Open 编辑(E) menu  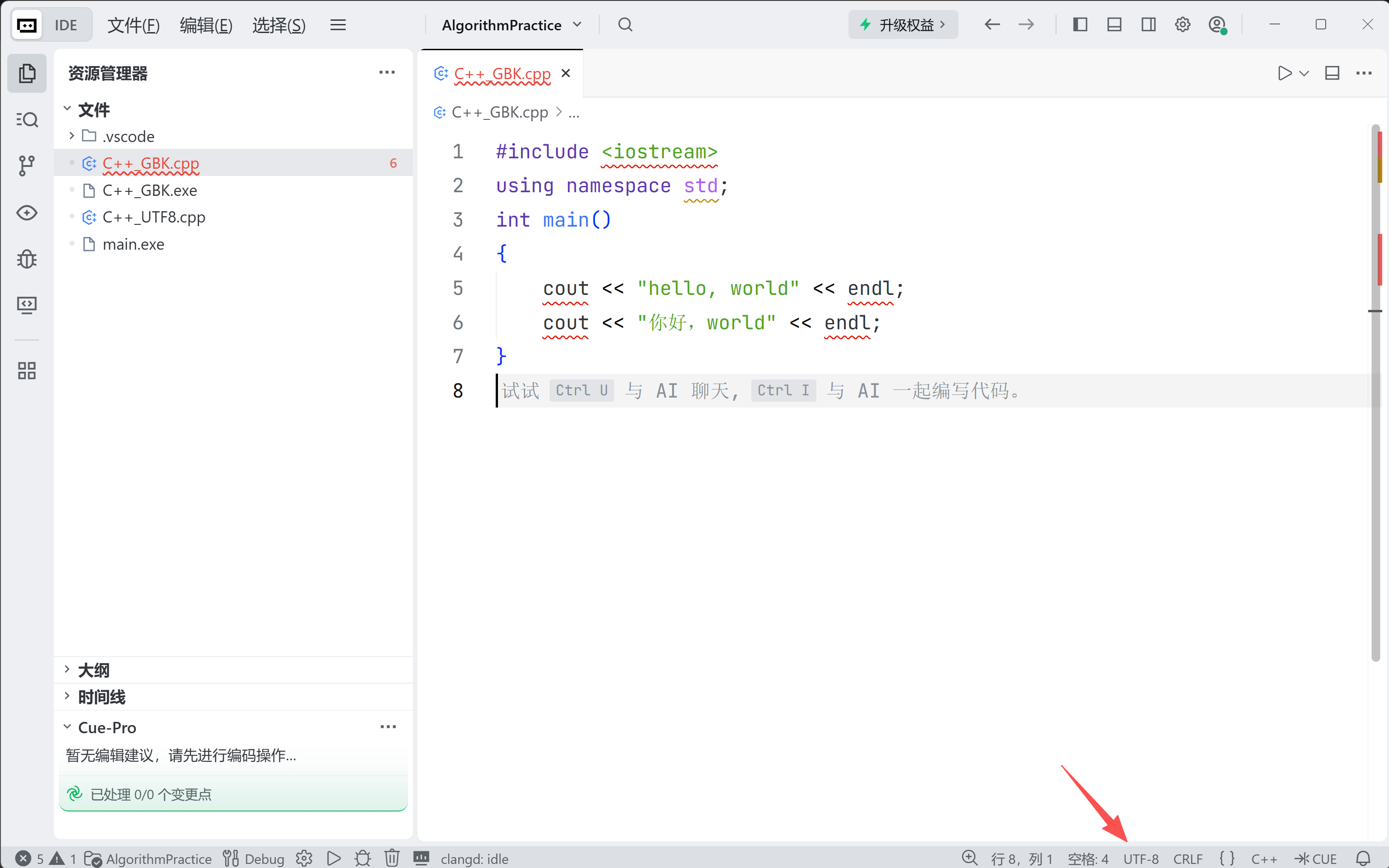206,25
